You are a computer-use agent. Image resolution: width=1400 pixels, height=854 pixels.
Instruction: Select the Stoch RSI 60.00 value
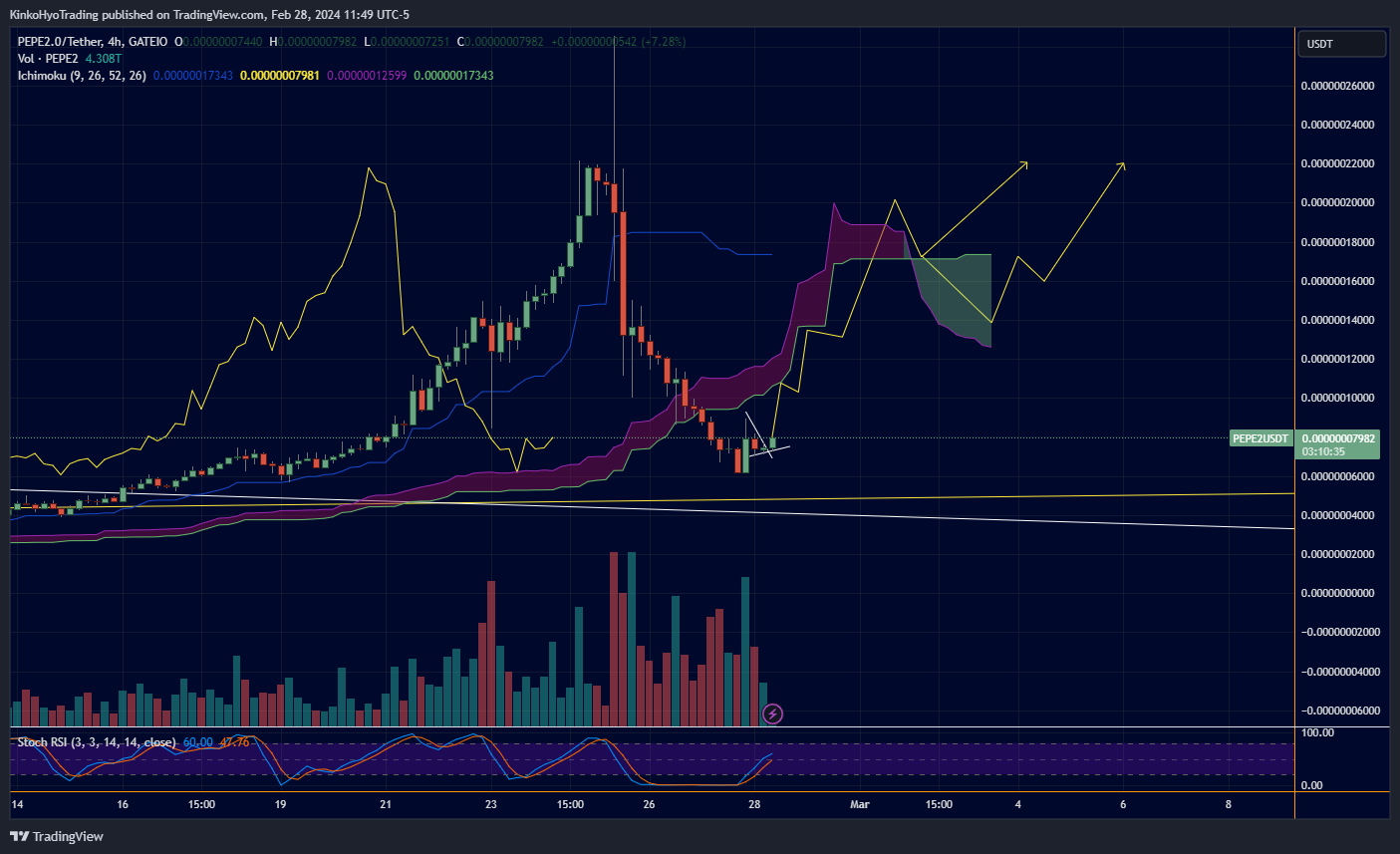(198, 742)
